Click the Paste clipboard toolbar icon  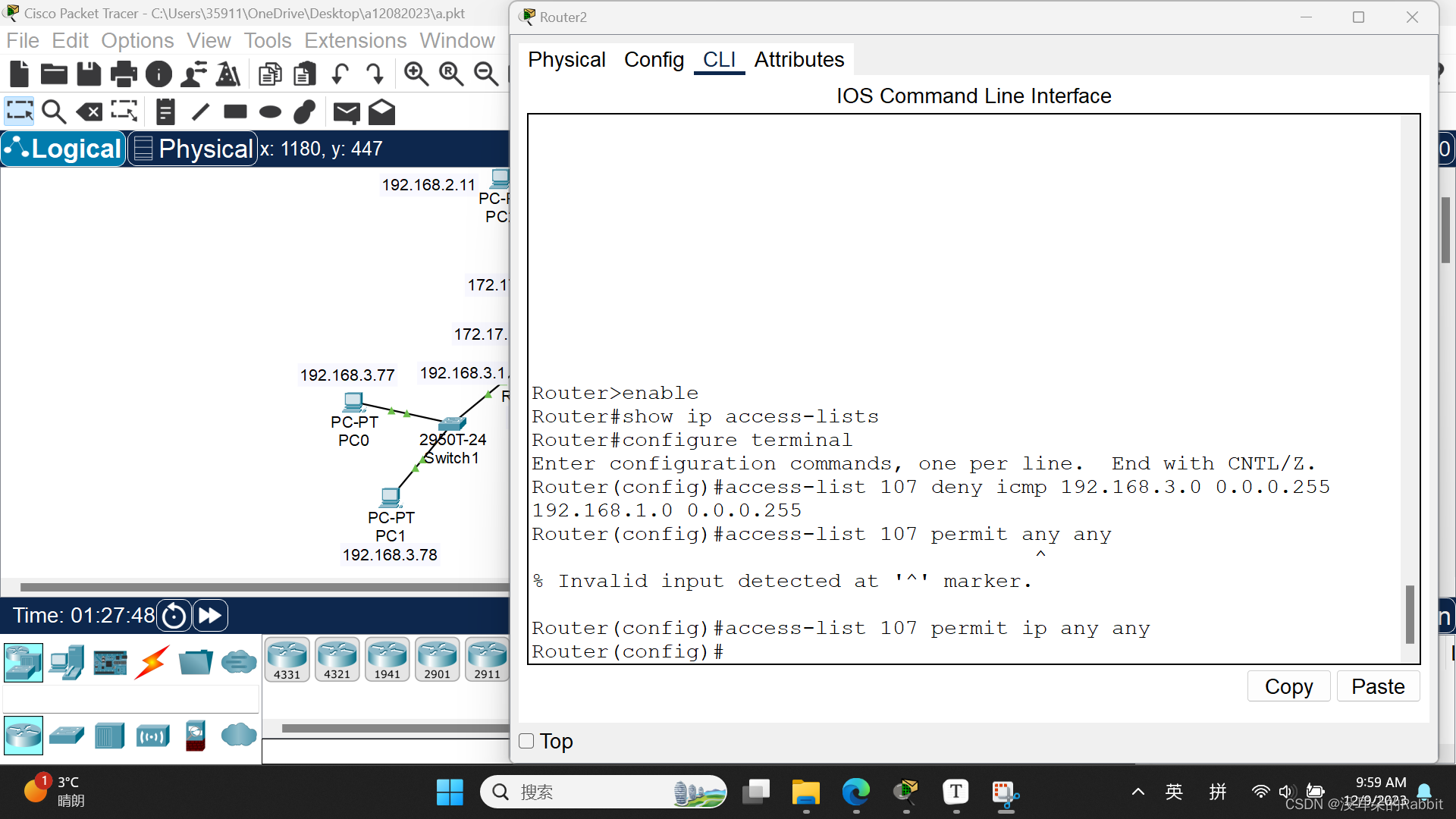pyautogui.click(x=305, y=74)
